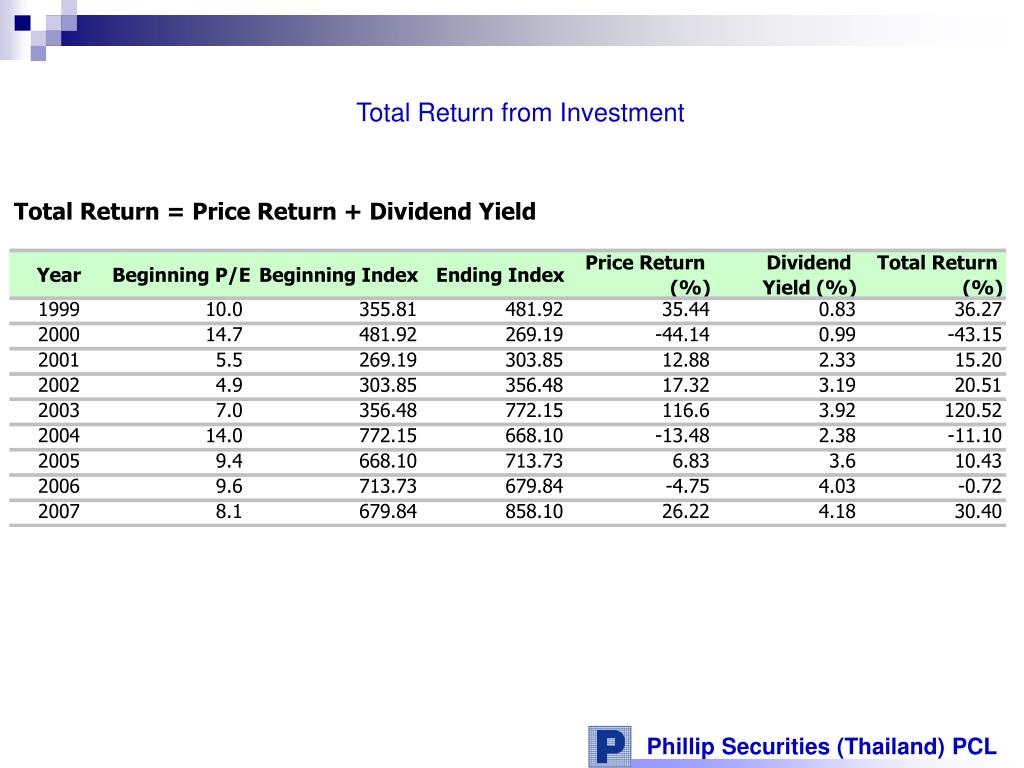Click the 2005 year row cell

pyautogui.click(x=59, y=461)
